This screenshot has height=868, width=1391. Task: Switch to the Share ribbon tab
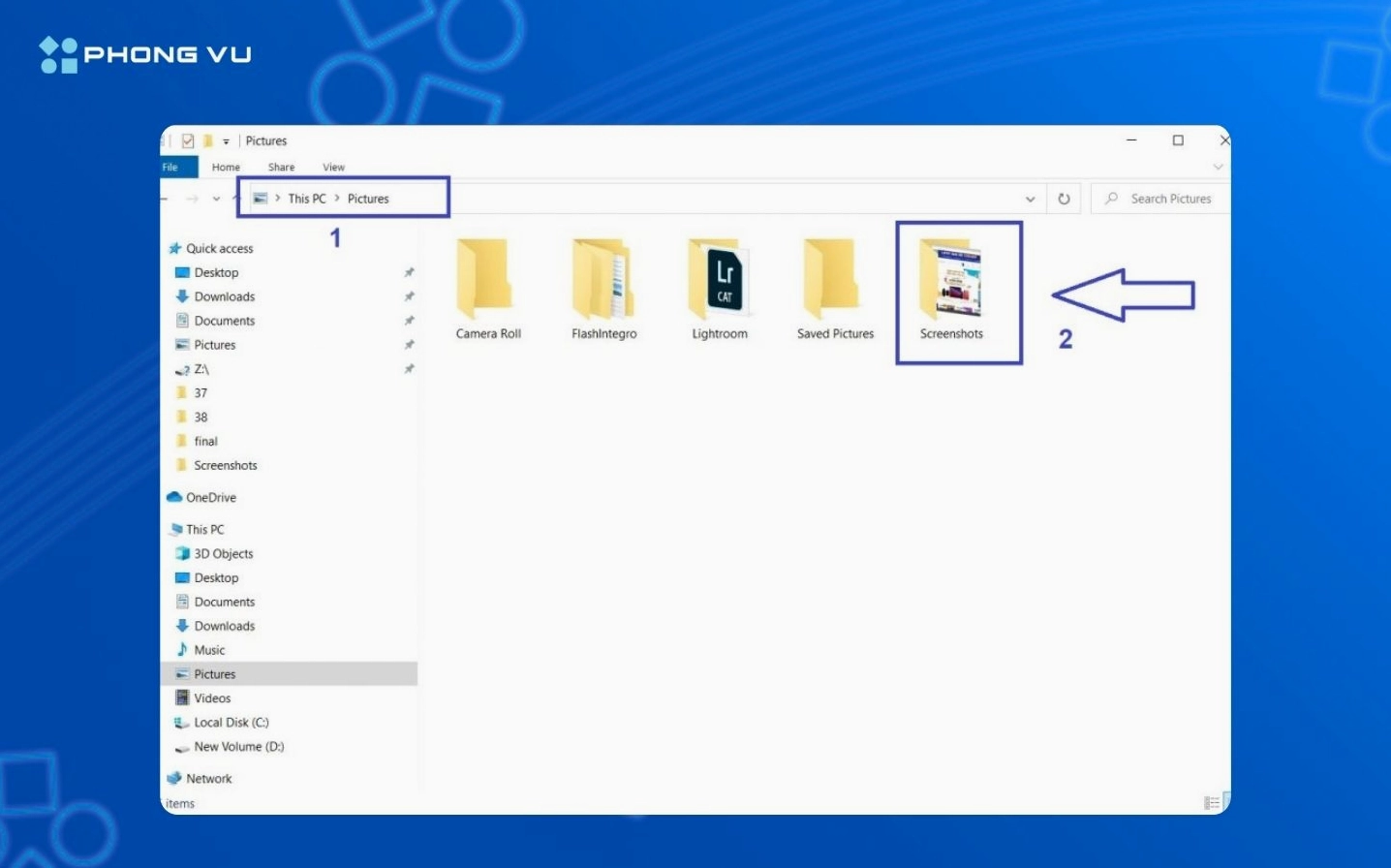pos(281,168)
